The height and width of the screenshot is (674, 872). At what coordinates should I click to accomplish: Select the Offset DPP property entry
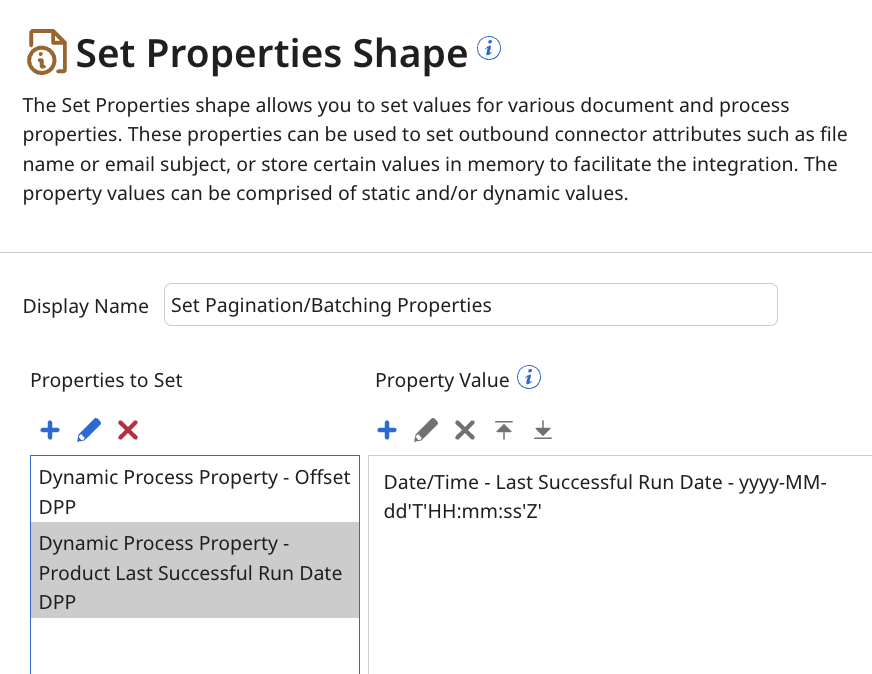point(195,491)
